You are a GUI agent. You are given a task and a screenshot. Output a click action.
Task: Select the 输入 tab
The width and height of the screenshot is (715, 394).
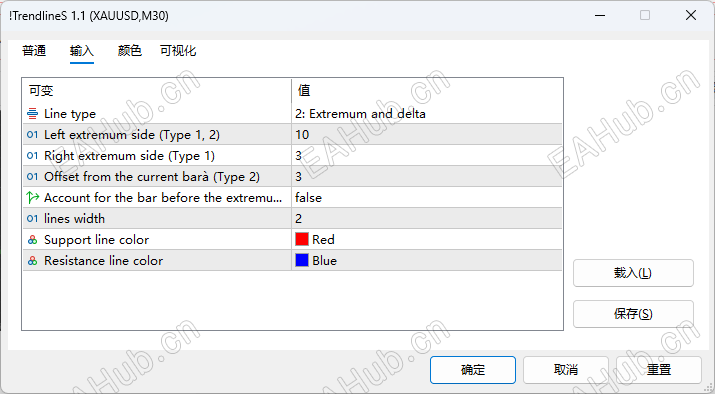(82, 51)
